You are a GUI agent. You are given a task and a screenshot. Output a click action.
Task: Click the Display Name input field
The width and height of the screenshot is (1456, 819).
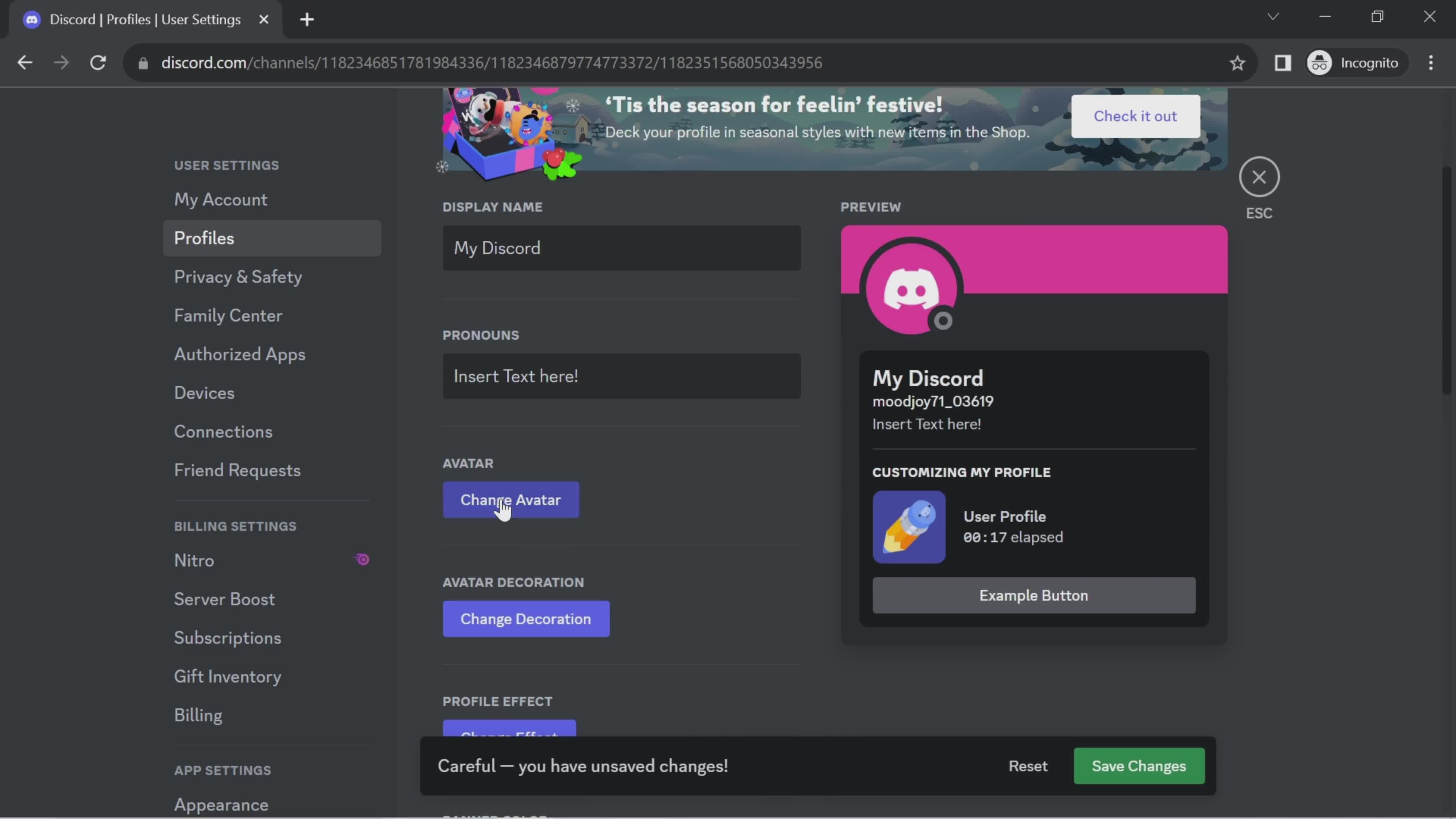pos(621,247)
